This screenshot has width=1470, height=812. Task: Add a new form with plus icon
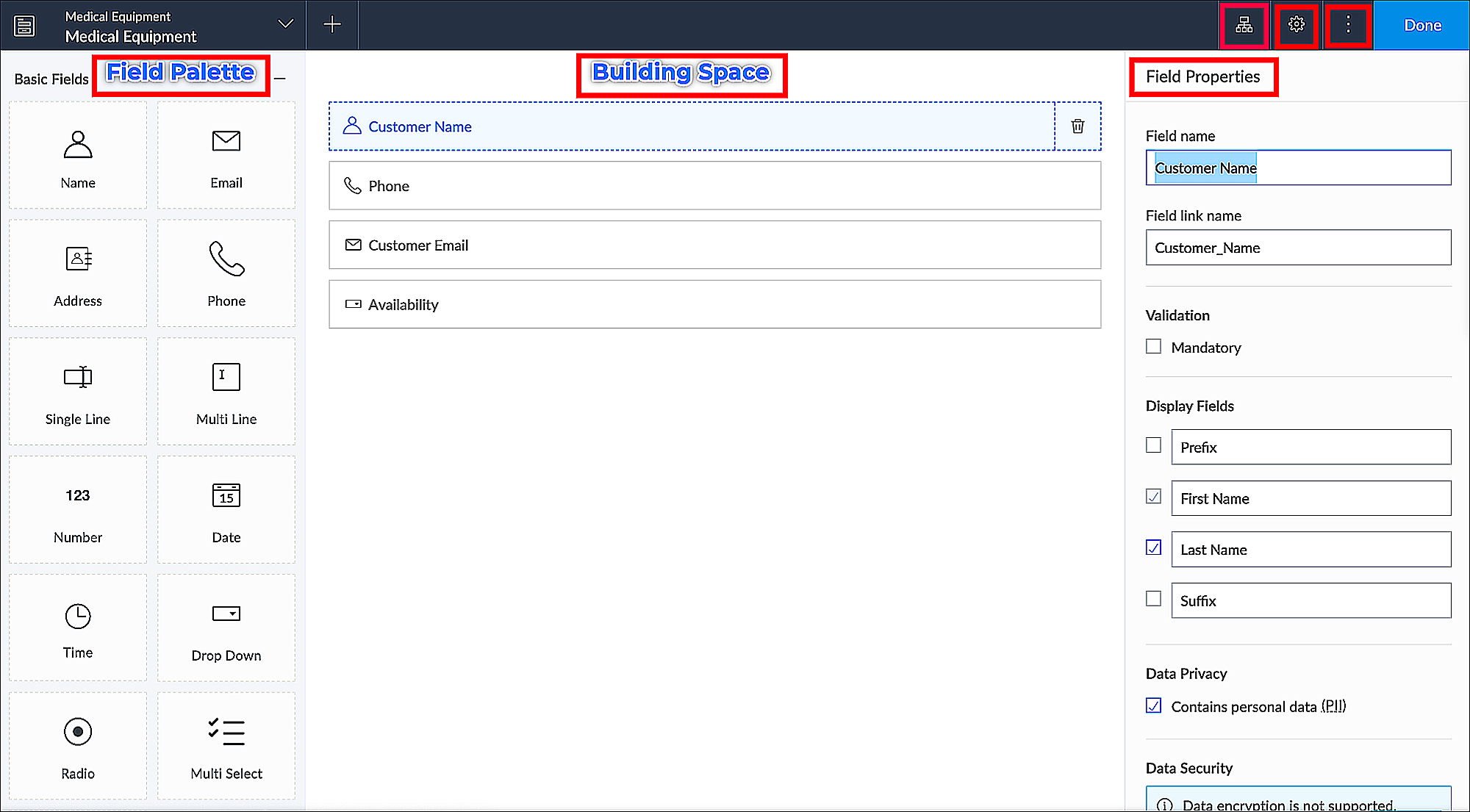click(332, 25)
